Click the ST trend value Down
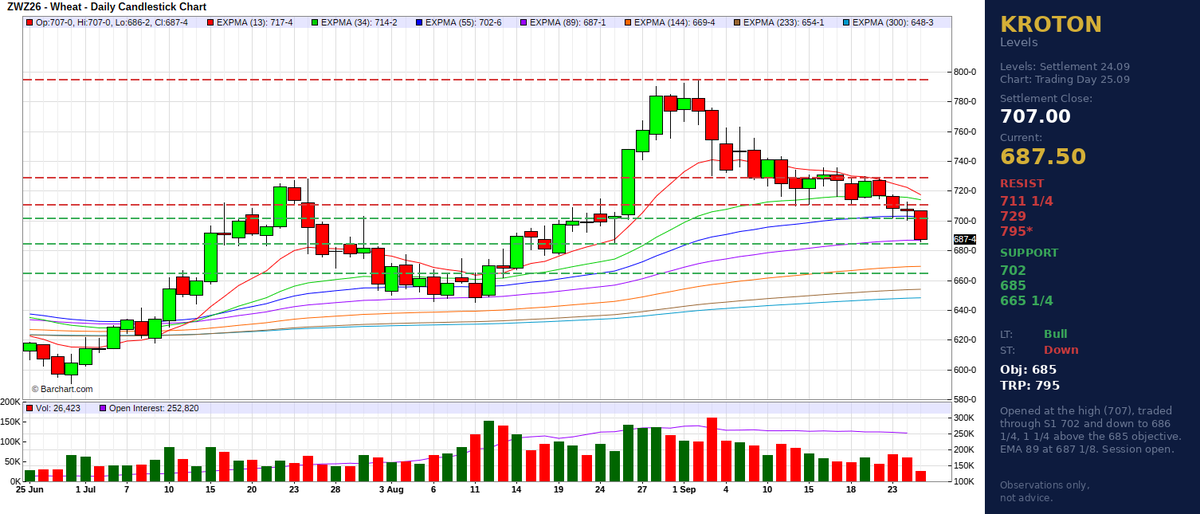This screenshot has height=514, width=1200. 1061,350
